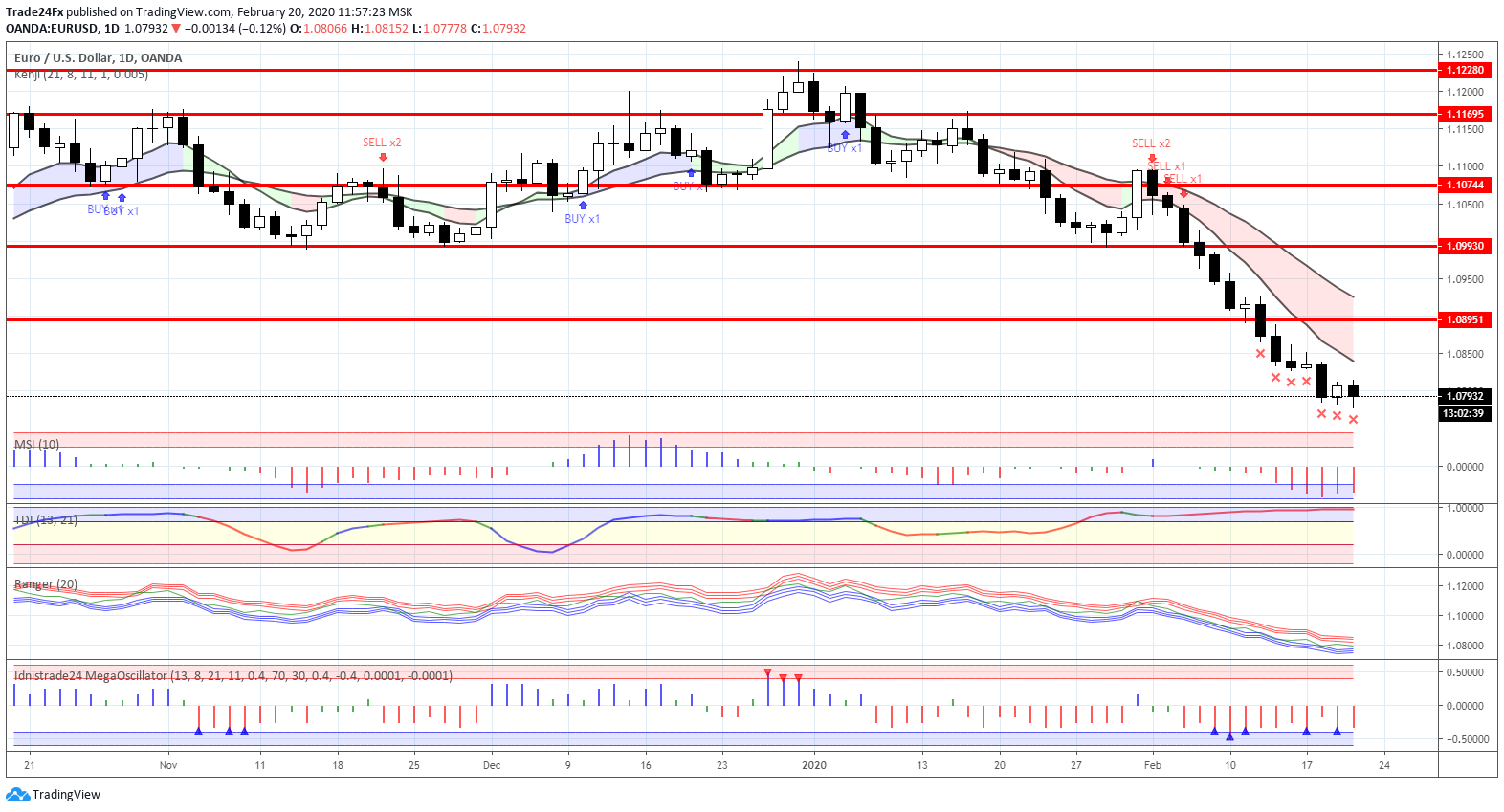1504x812 pixels.
Task: Click the 1.12500 price axis value
Action: pos(1466,55)
